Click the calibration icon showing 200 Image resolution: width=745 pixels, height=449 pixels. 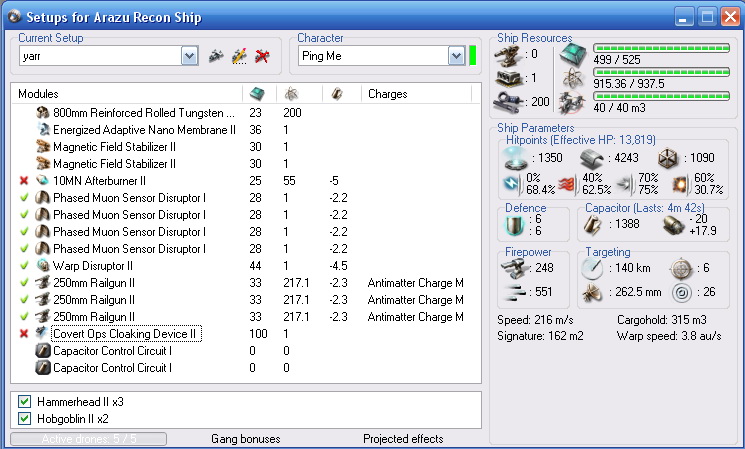pos(509,102)
